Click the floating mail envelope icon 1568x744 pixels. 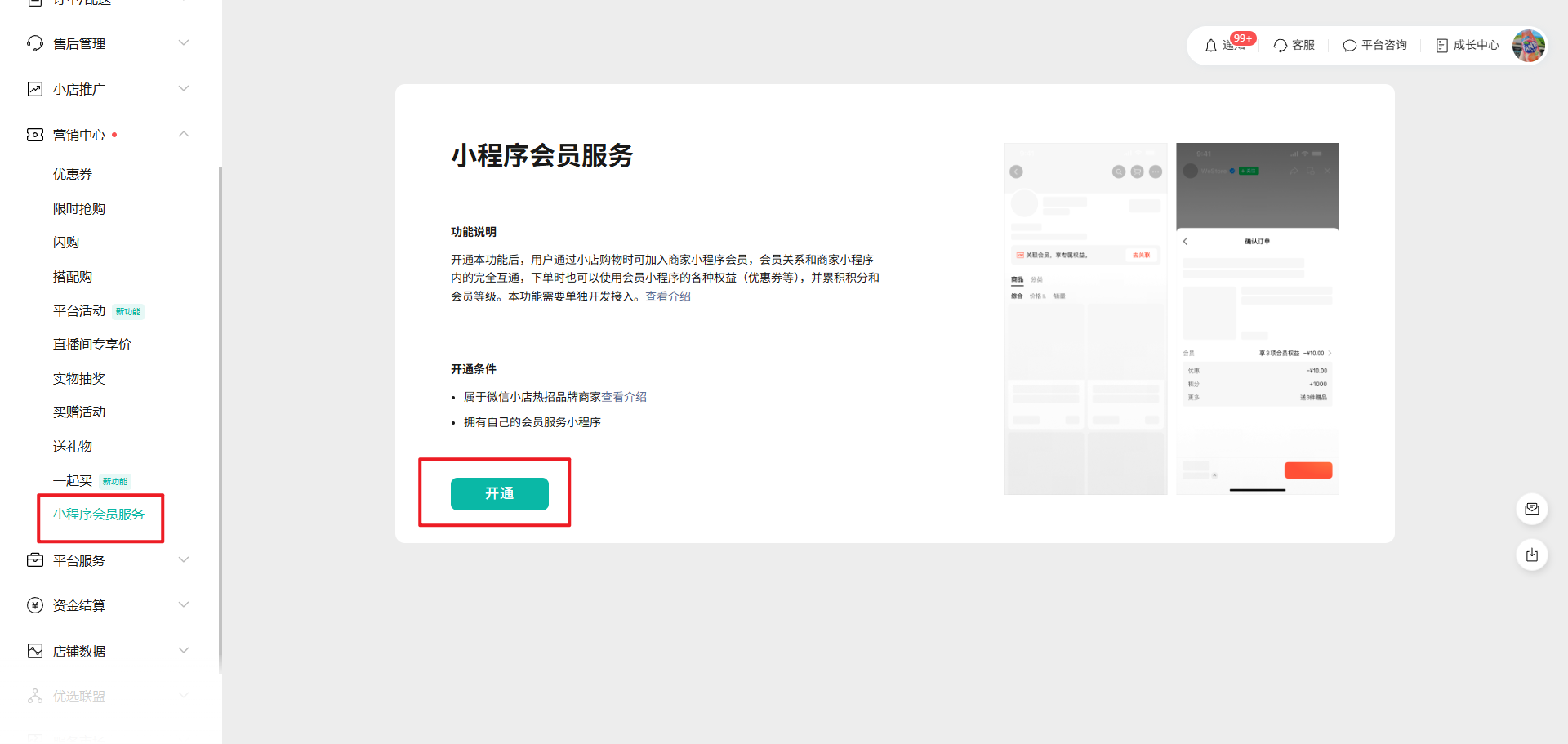coord(1532,509)
